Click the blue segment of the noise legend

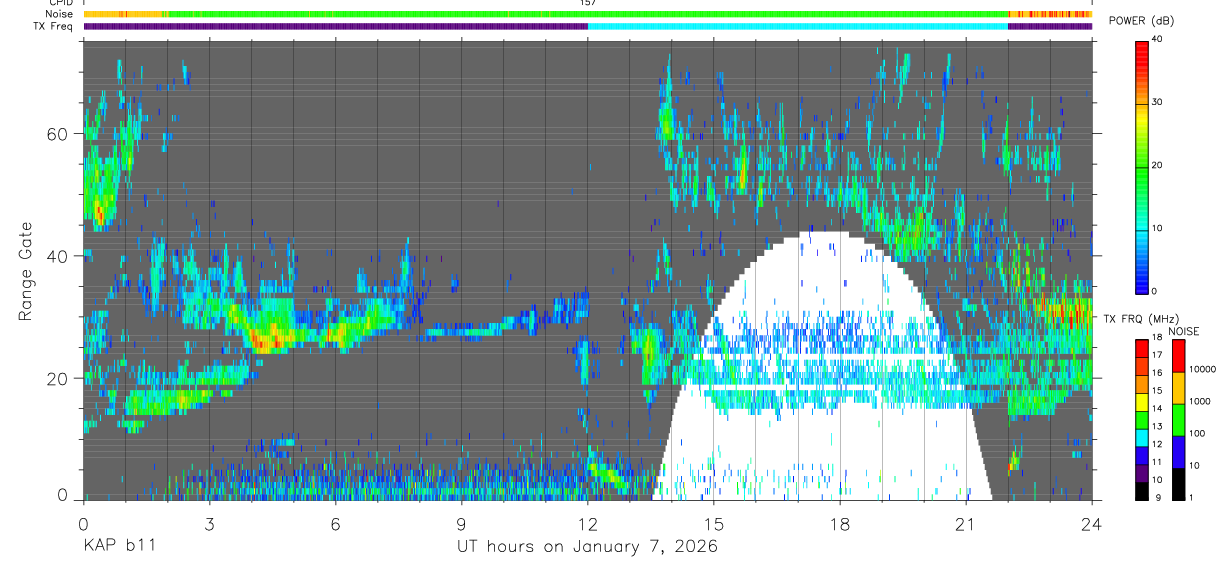coord(1178,452)
